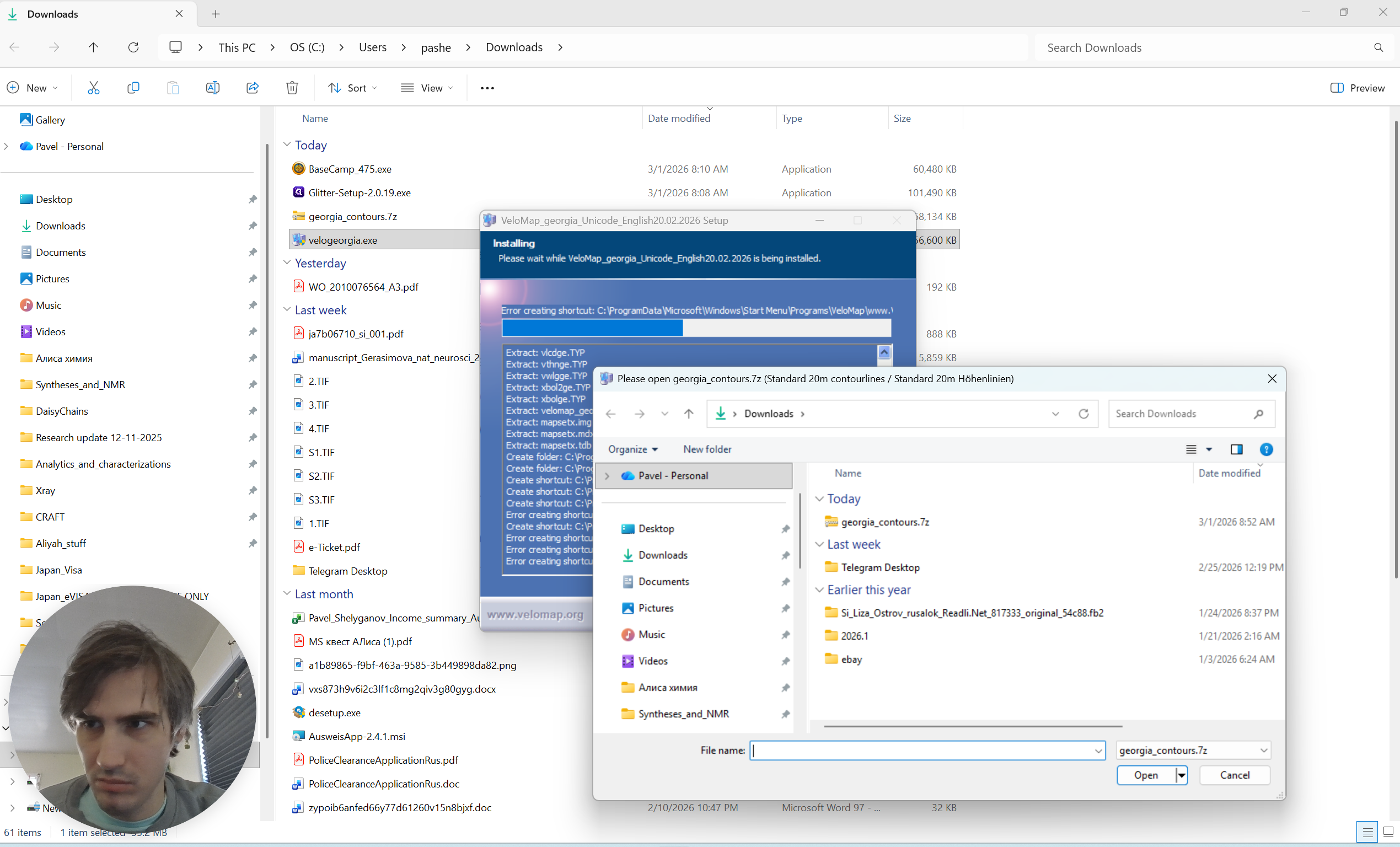Click the Copy icon in Explorer toolbar

point(133,88)
